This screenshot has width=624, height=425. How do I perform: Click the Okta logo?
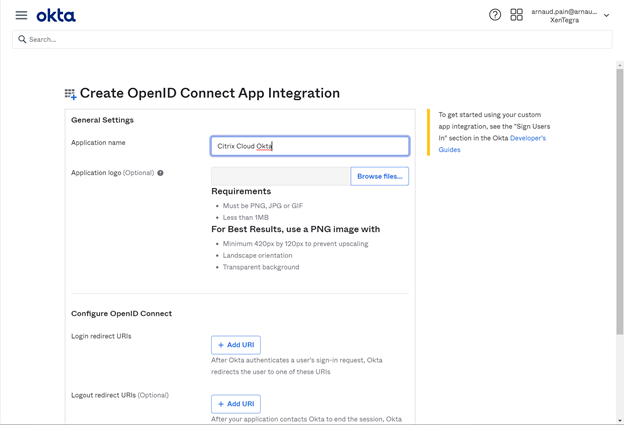[x=56, y=15]
